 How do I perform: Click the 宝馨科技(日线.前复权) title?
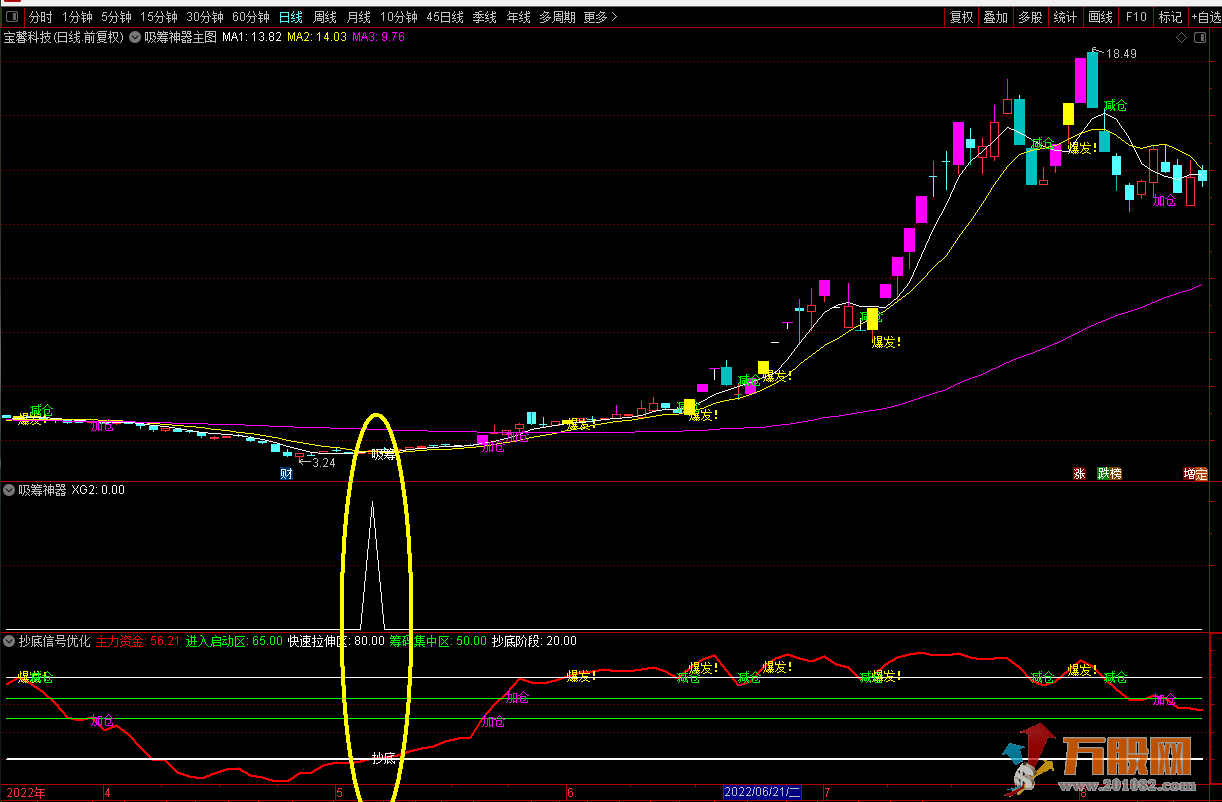[x=64, y=38]
